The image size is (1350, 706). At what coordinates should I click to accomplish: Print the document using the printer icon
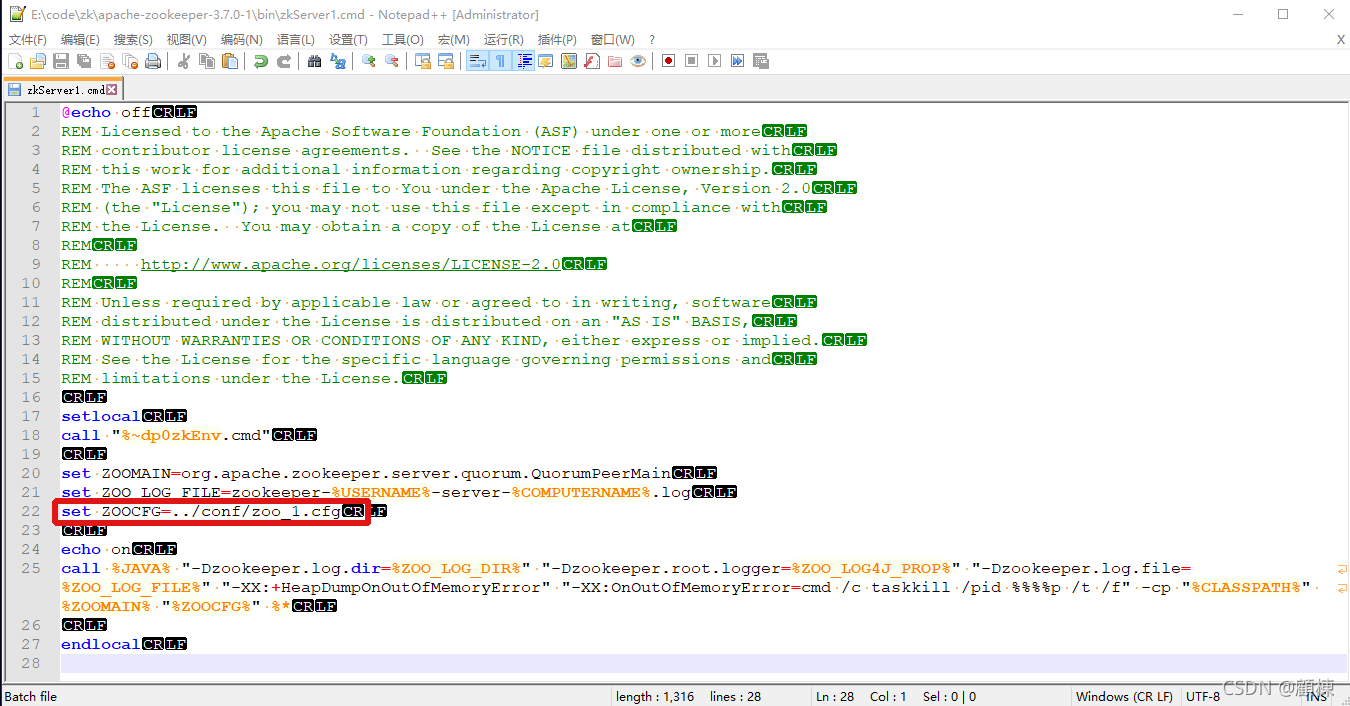(153, 61)
